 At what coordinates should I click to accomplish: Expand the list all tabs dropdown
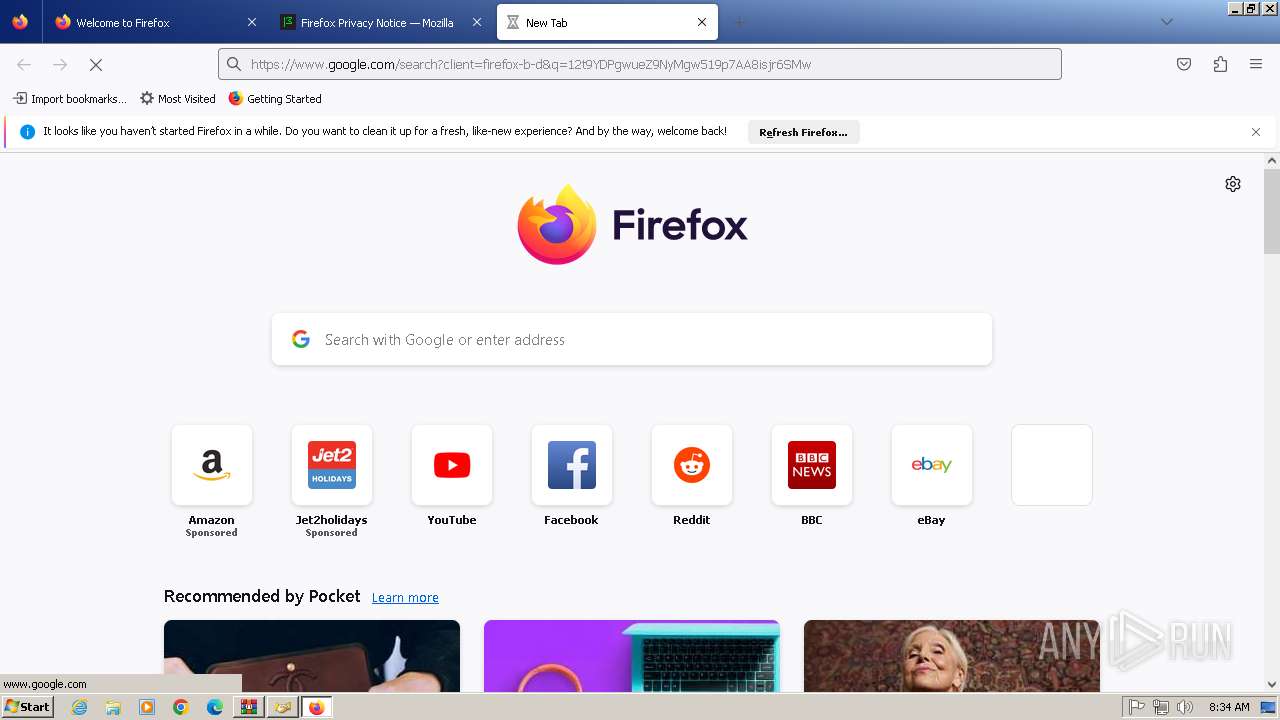(1166, 22)
